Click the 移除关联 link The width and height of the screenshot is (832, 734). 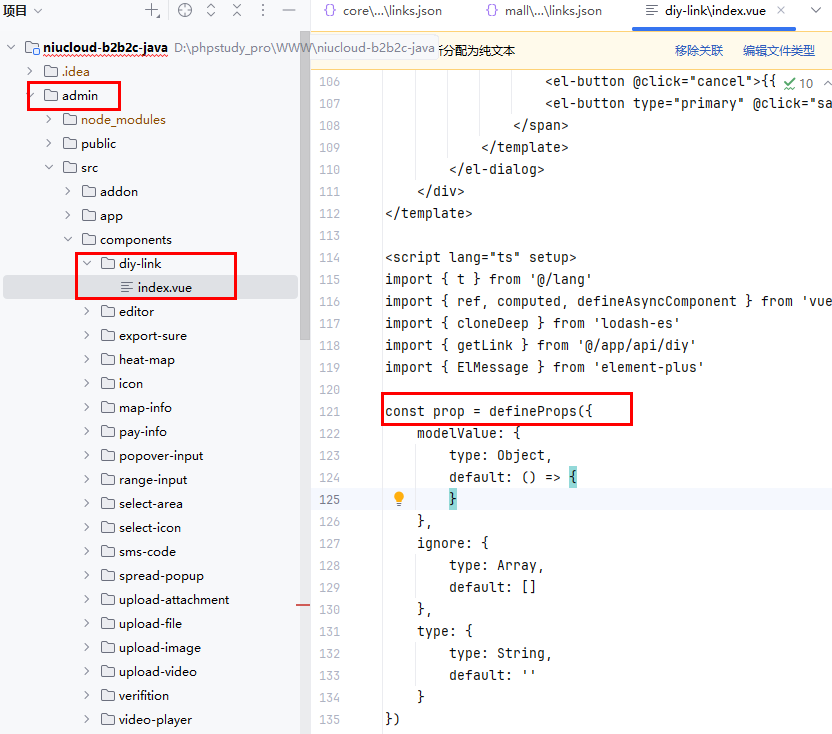click(x=699, y=51)
